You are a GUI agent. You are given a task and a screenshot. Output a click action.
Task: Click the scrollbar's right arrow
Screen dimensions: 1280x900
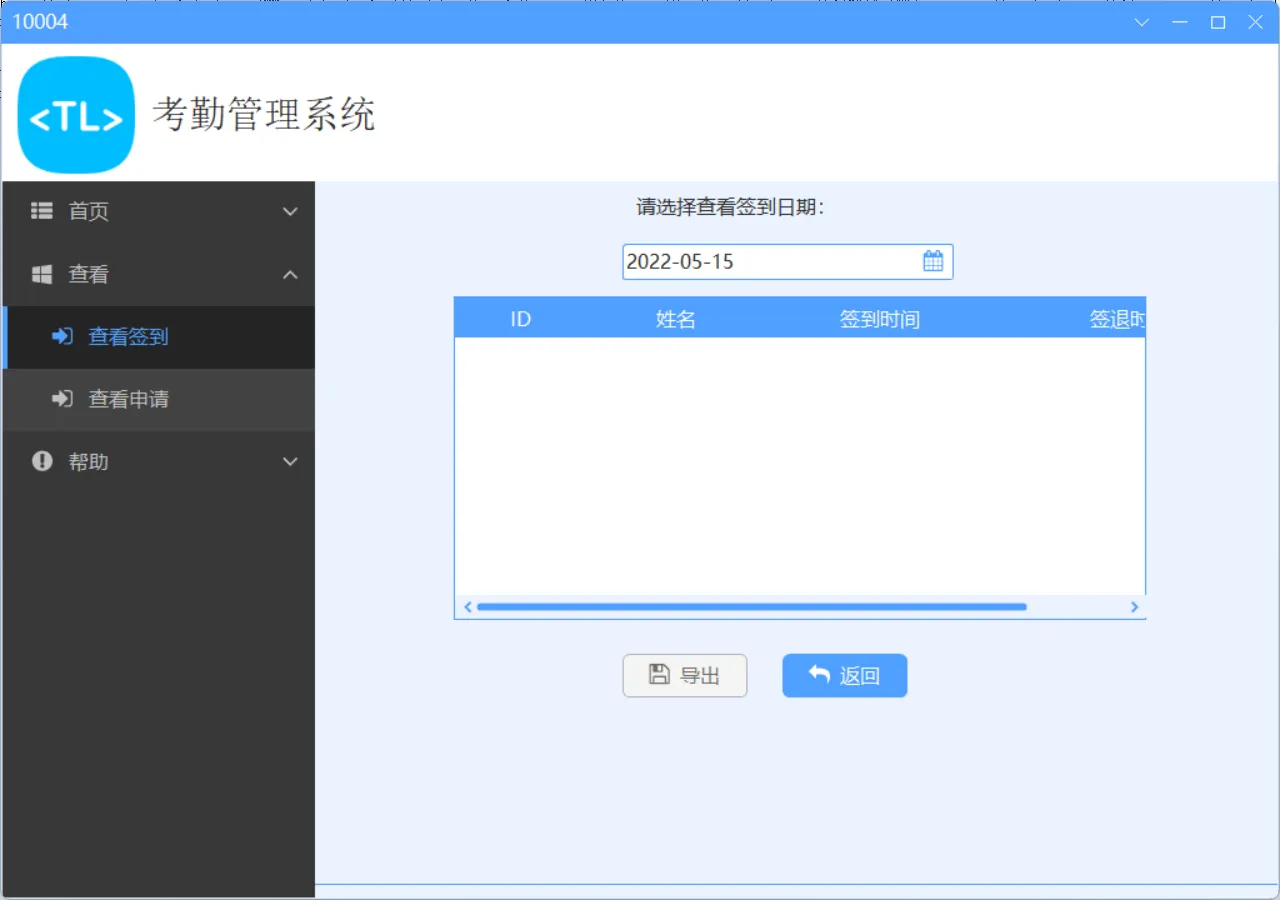point(1134,607)
